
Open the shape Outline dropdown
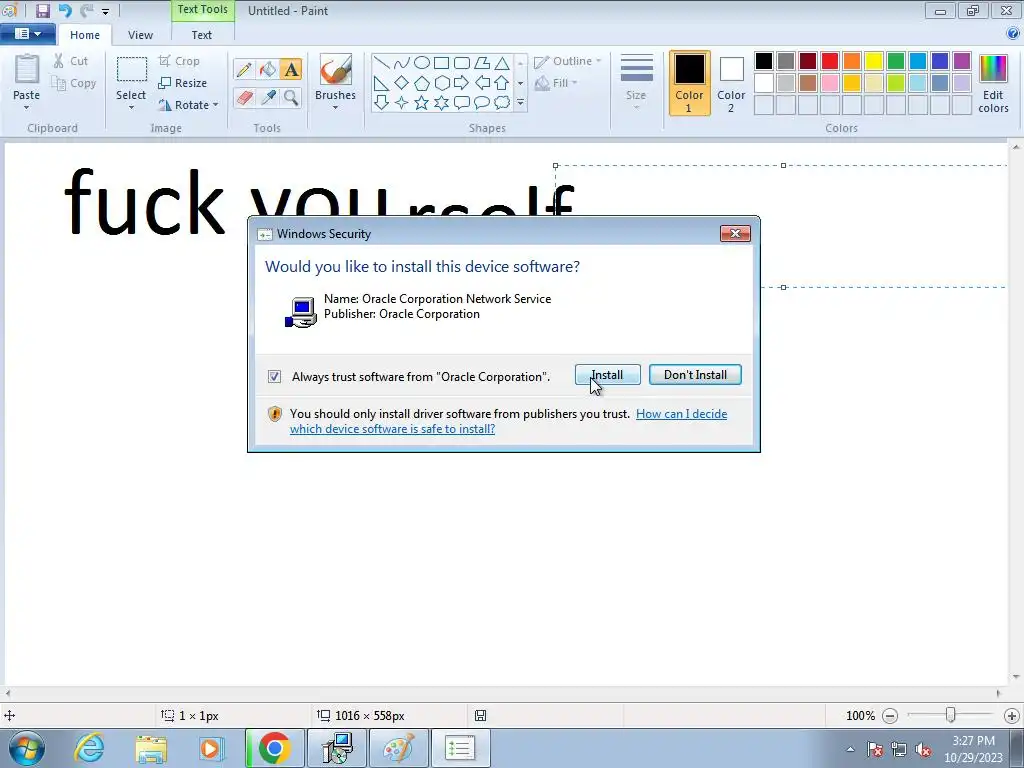click(568, 61)
